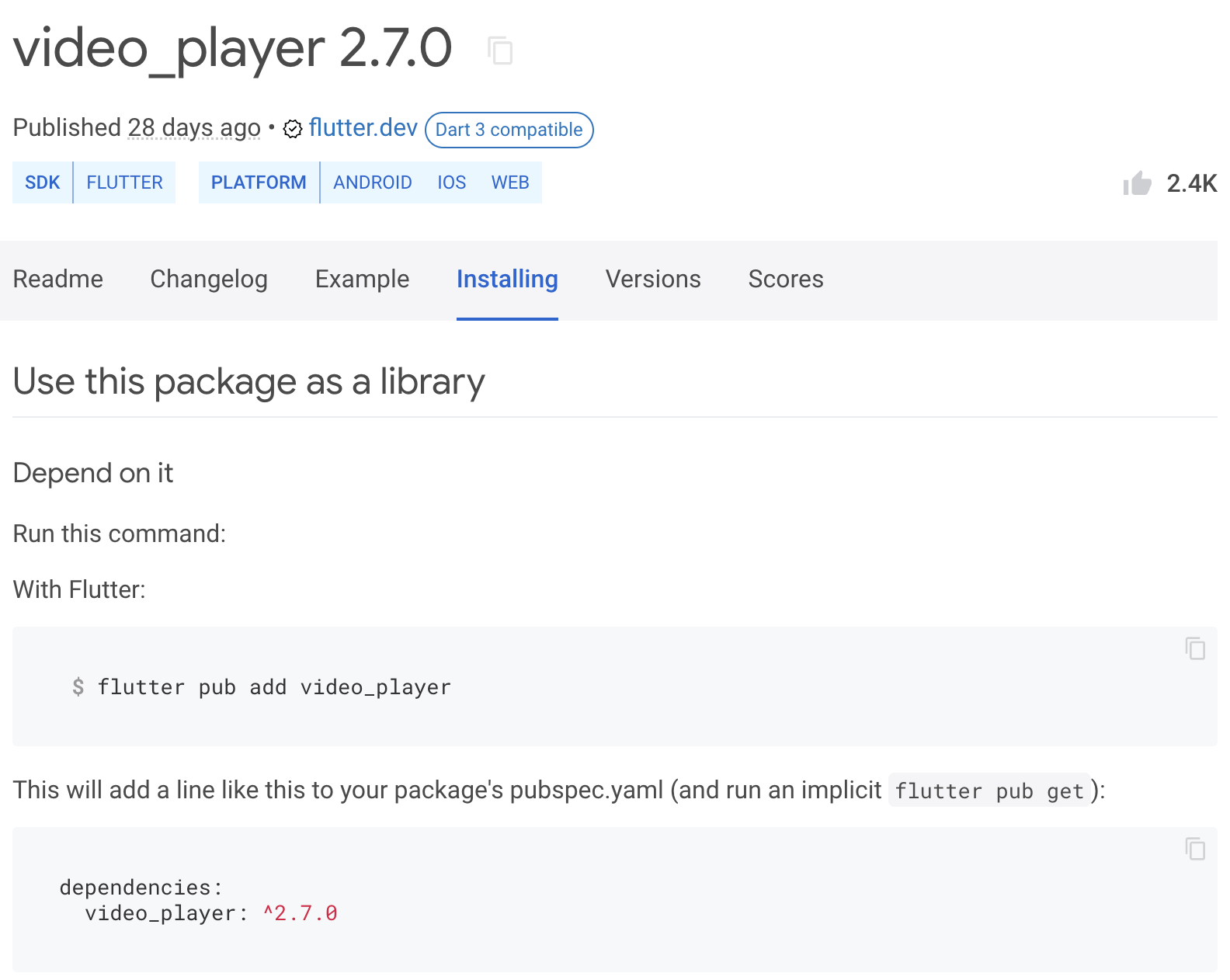Image resolution: width=1230 pixels, height=980 pixels.
Task: Filter by the ANDROID platform tag
Action: point(373,182)
